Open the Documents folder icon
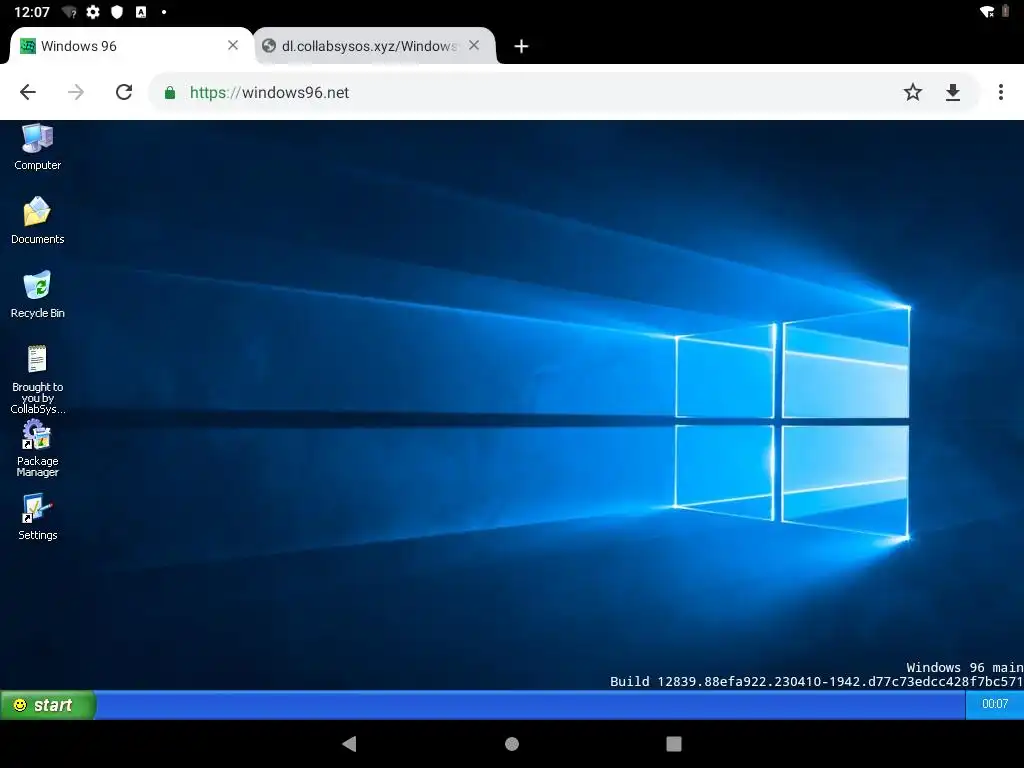1024x768 pixels. pos(37,220)
